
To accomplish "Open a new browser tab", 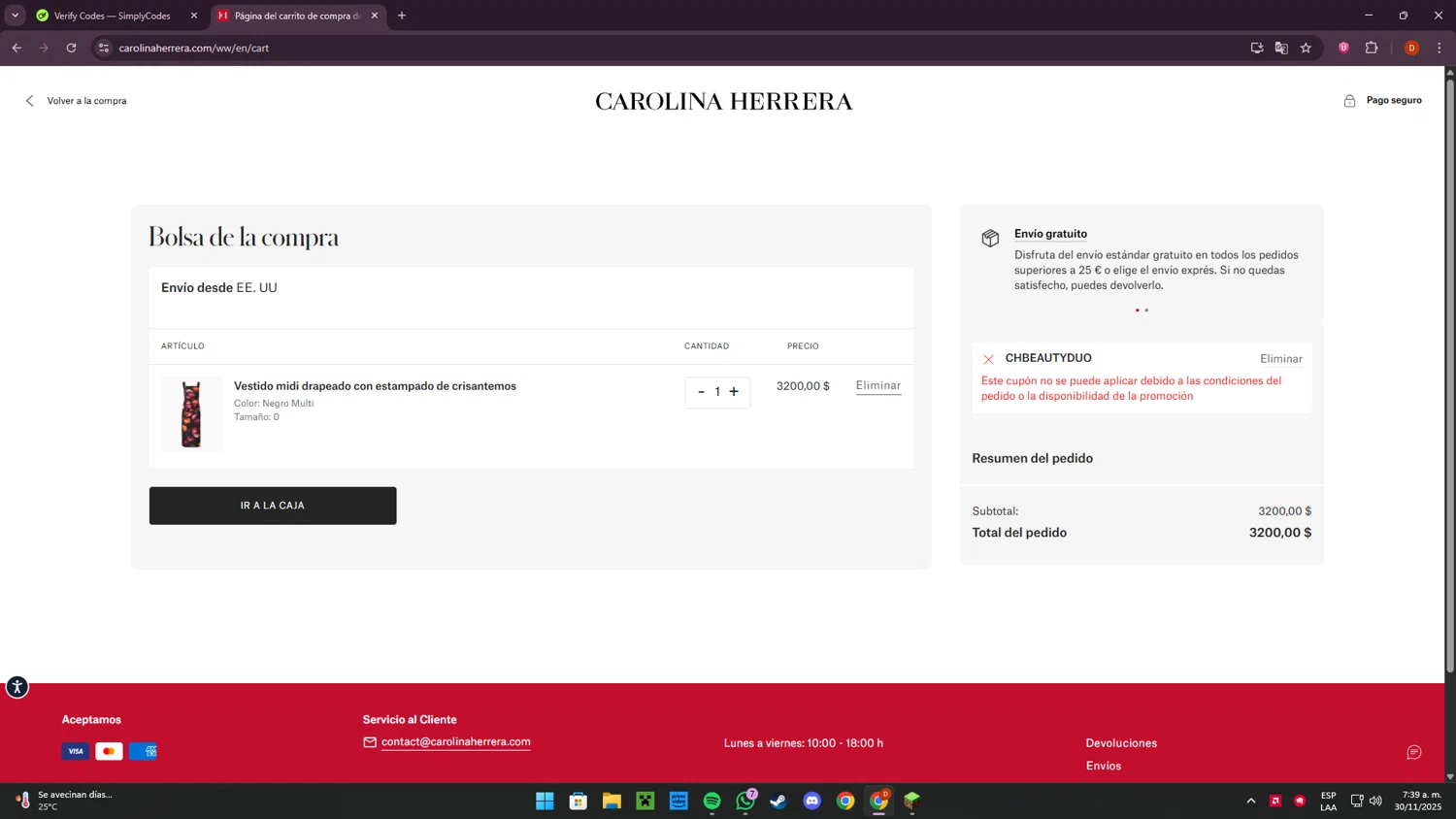I will (x=402, y=16).
